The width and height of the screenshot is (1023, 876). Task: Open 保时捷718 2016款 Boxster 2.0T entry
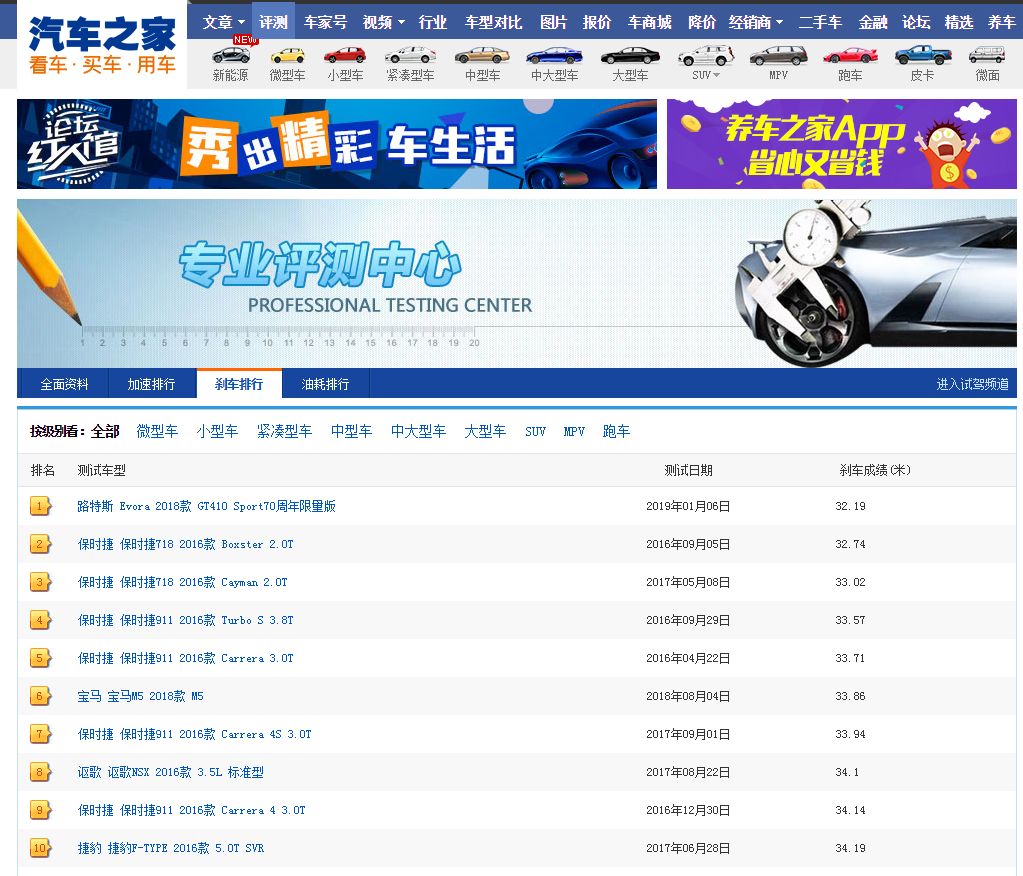(x=185, y=544)
